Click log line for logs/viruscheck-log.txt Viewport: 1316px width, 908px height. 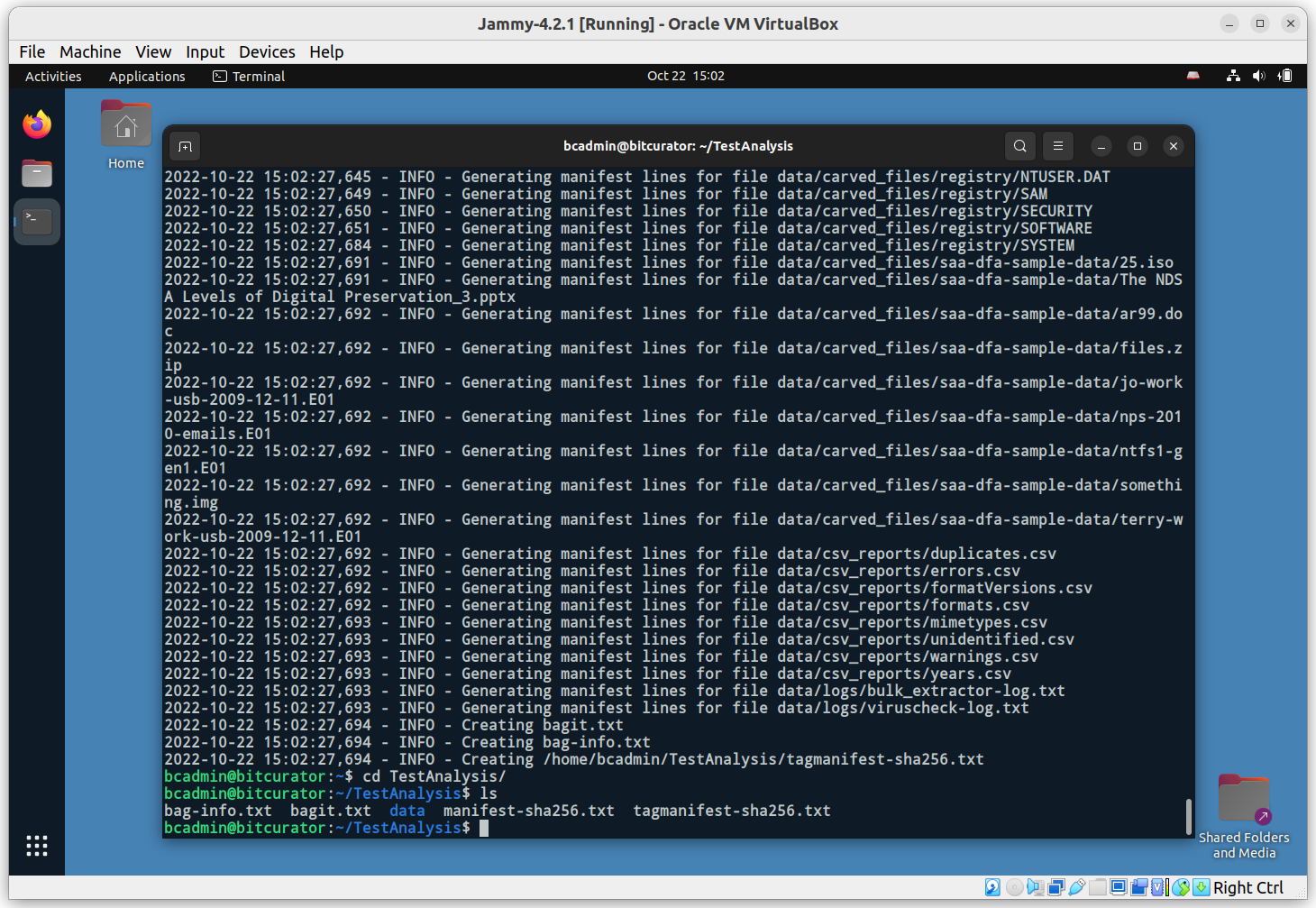[x=597, y=708]
